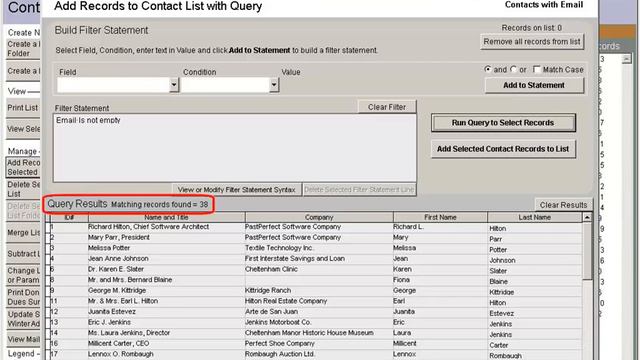The width and height of the screenshot is (640, 360).
Task: Click the Last Name column header
Action: point(534,217)
